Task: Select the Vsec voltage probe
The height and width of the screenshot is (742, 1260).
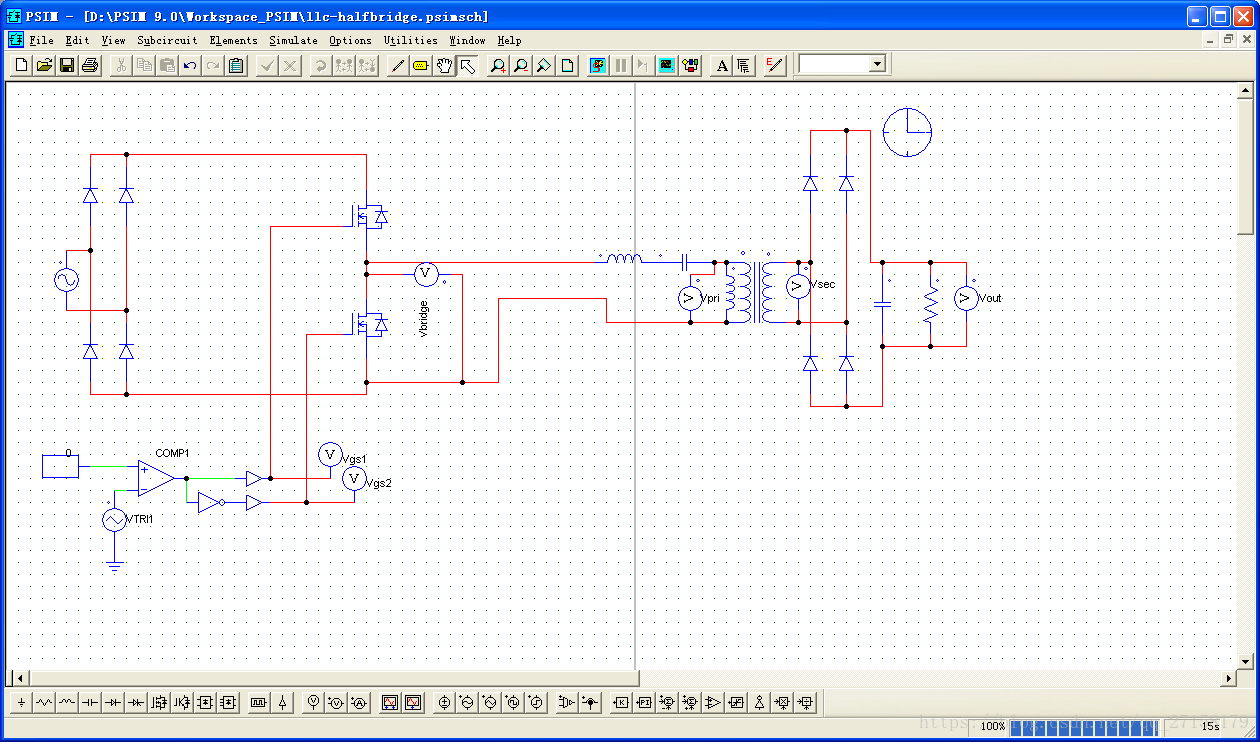Action: [x=798, y=286]
